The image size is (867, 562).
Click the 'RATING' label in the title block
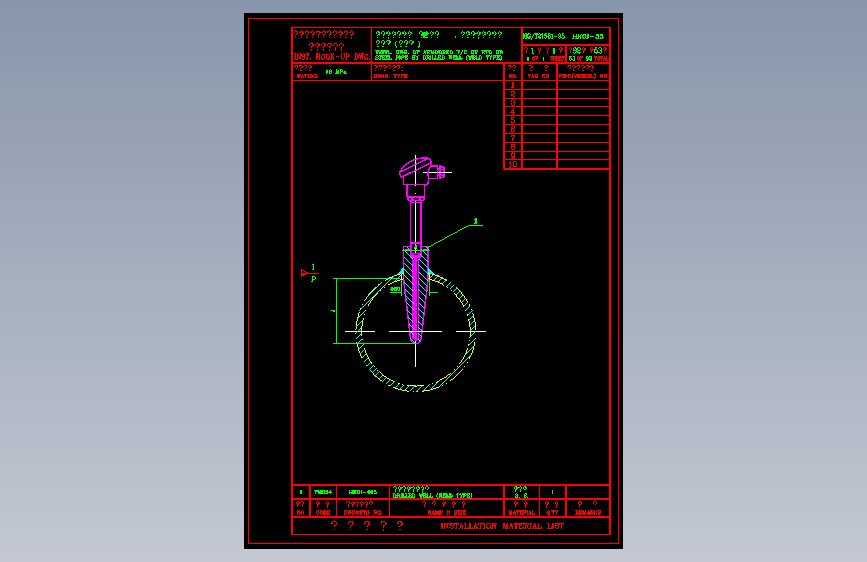pyautogui.click(x=307, y=76)
